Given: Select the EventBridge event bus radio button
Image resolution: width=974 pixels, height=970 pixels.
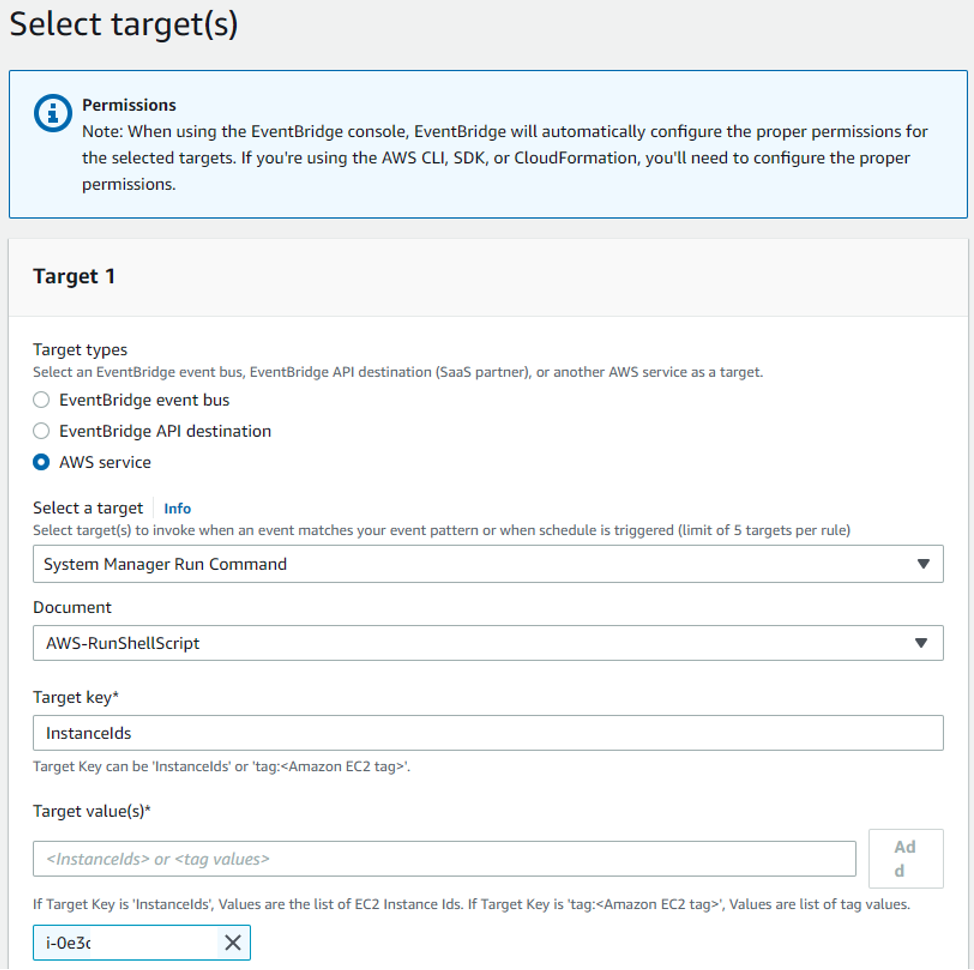Looking at the screenshot, I should point(40,400).
